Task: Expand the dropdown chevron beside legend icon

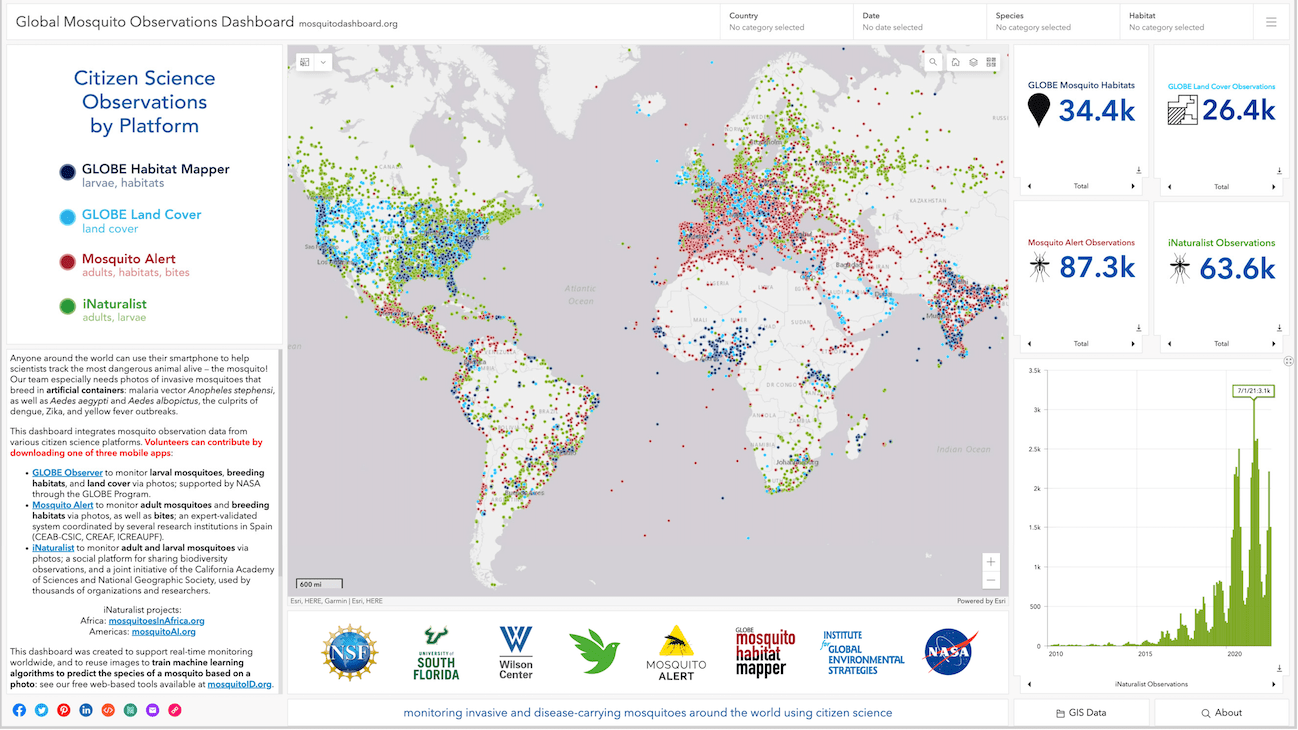Action: (323, 62)
